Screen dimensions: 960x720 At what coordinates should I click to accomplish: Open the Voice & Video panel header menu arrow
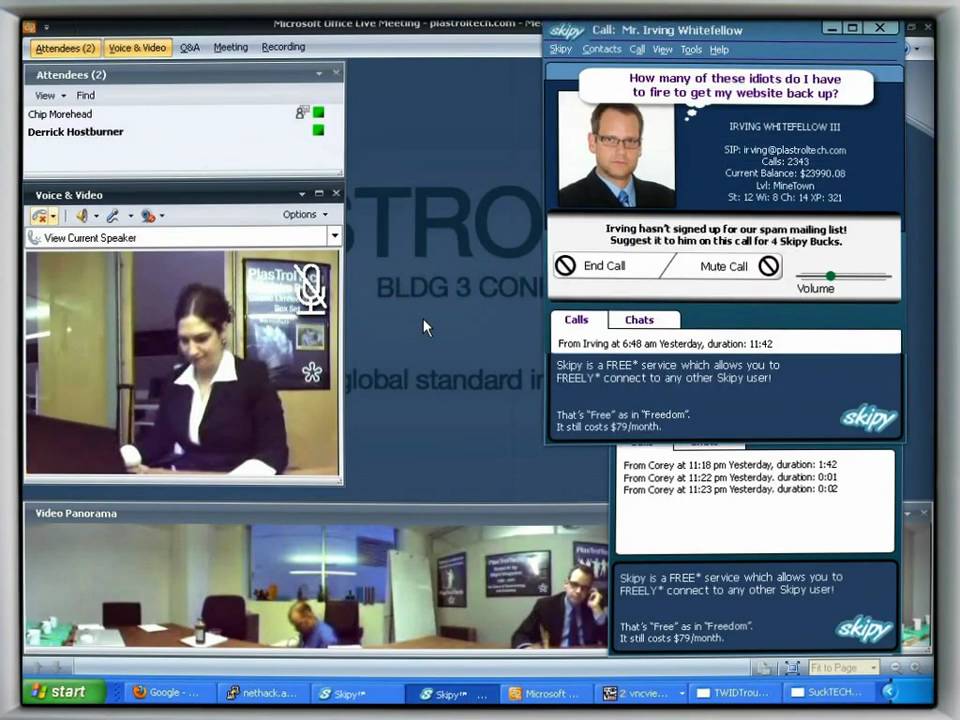(x=302, y=194)
